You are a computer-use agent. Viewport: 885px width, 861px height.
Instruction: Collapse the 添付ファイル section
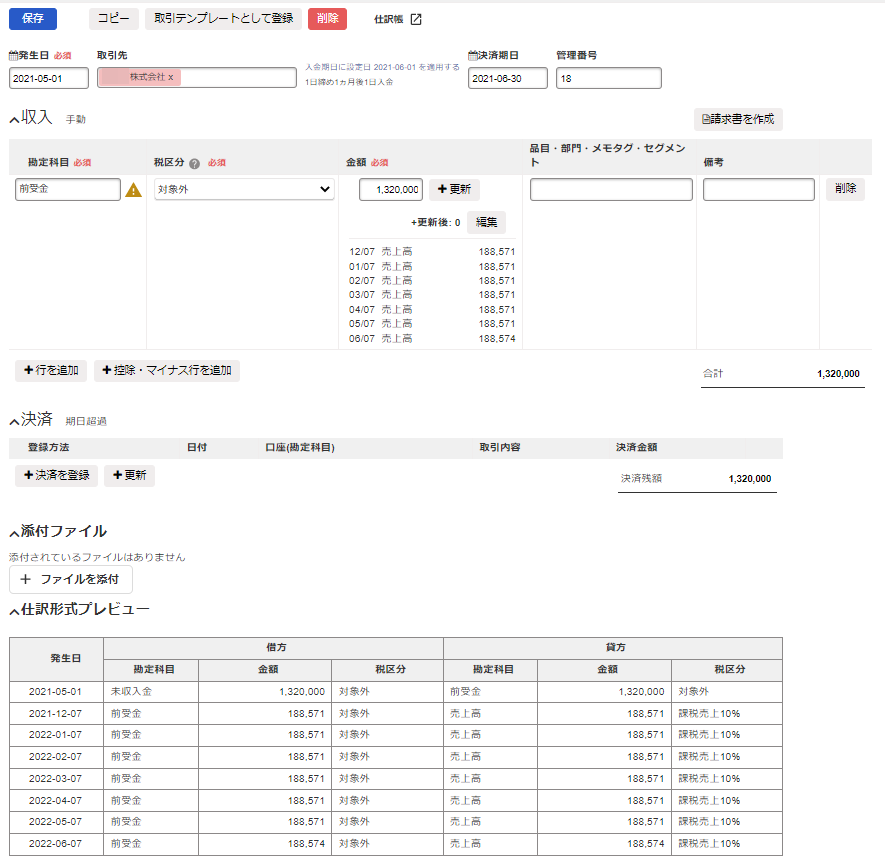click(x=14, y=533)
